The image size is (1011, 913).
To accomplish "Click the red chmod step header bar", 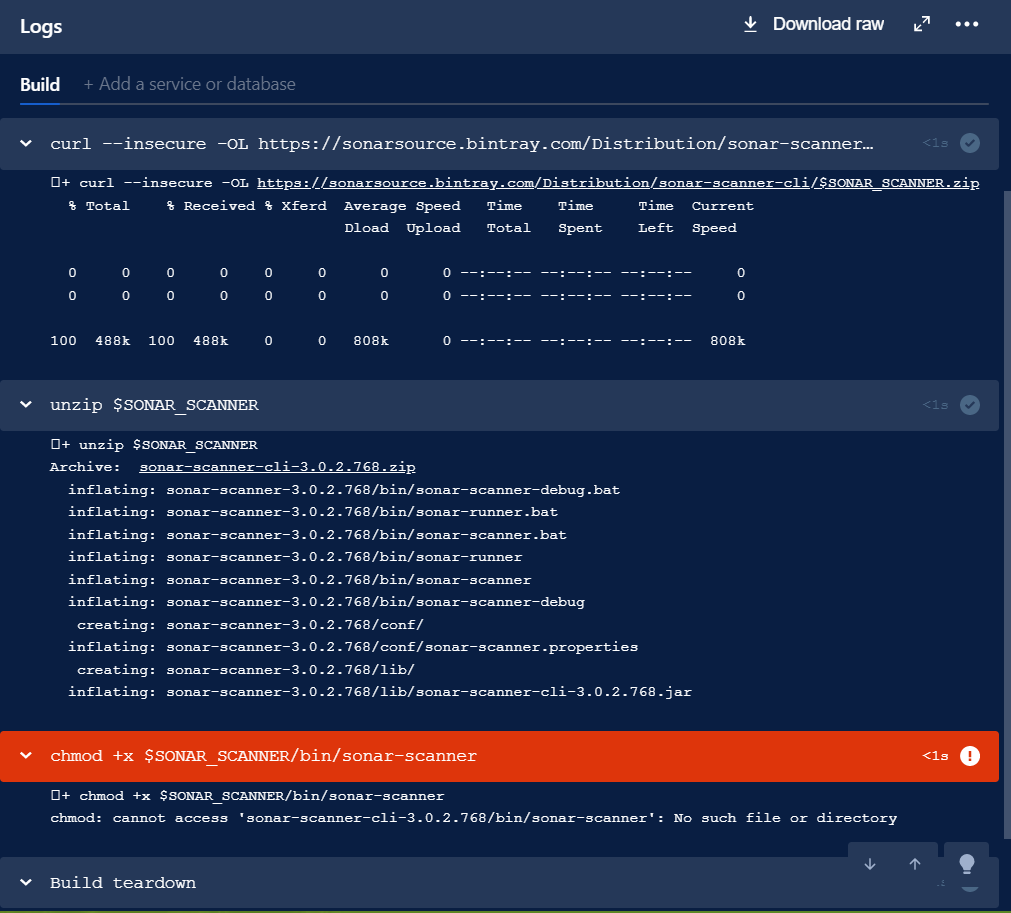I will pyautogui.click(x=499, y=756).
